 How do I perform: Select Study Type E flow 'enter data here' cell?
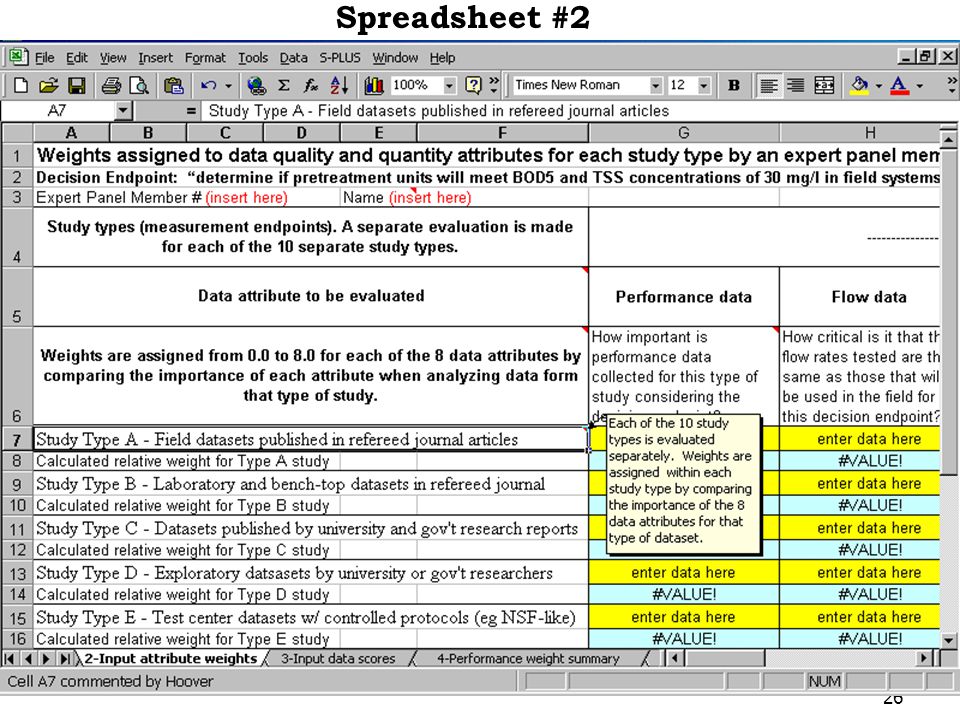click(x=860, y=617)
